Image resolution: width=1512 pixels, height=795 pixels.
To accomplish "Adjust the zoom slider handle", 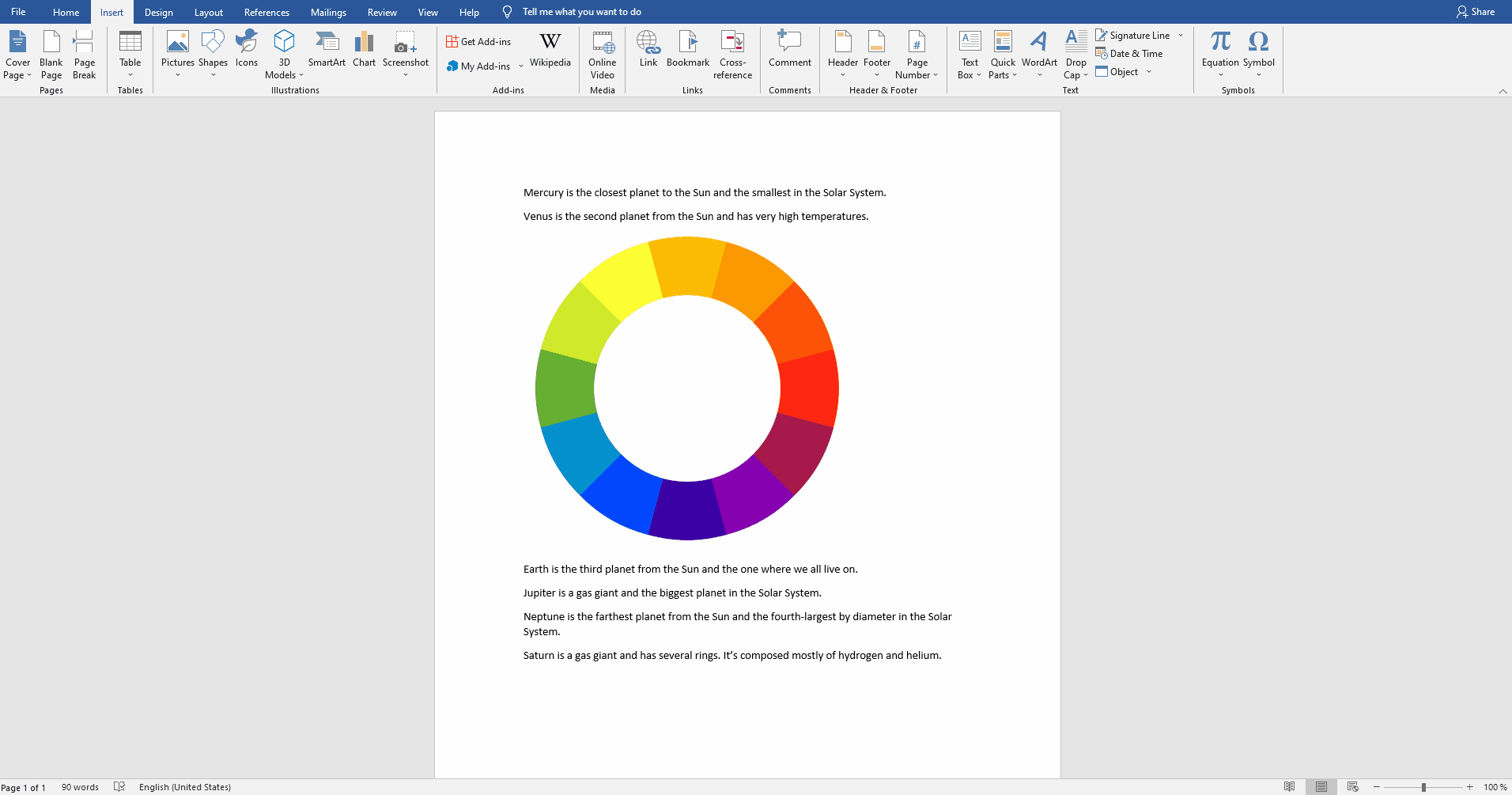I will click(1423, 787).
